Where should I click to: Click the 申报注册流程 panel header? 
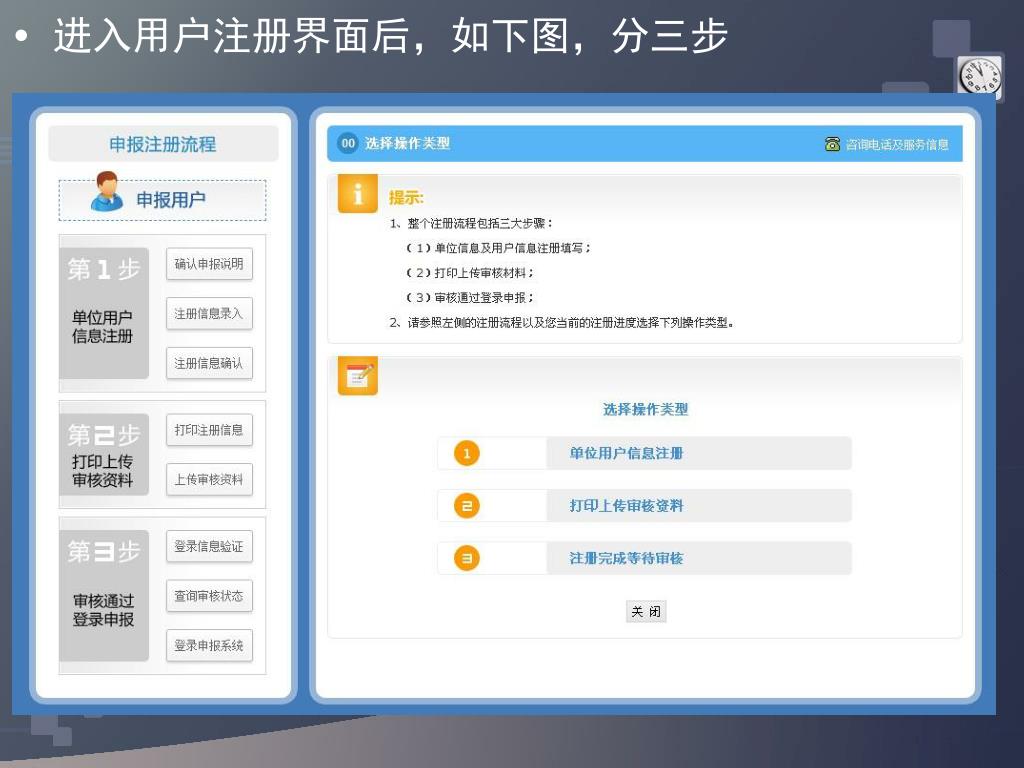coord(163,144)
